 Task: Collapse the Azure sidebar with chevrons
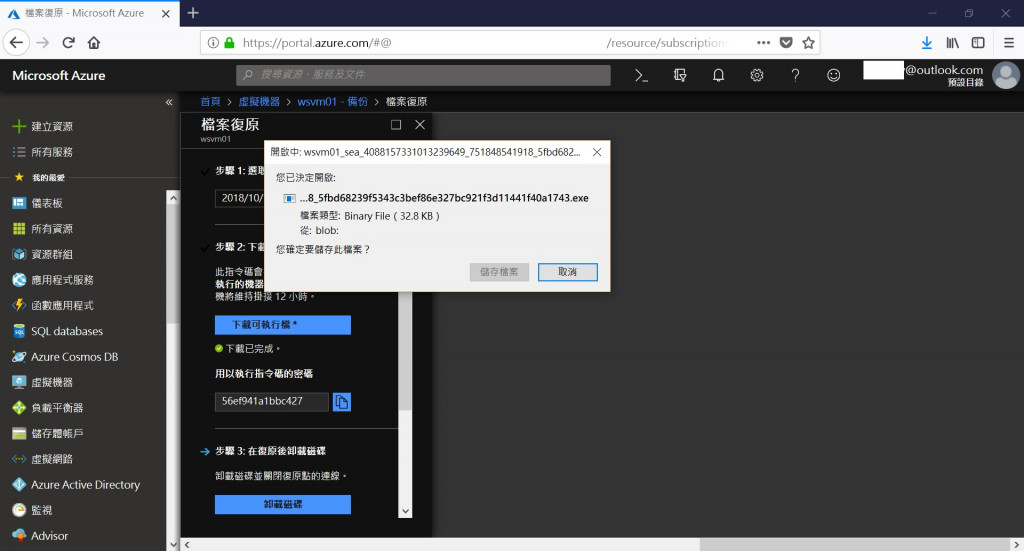pyautogui.click(x=169, y=102)
